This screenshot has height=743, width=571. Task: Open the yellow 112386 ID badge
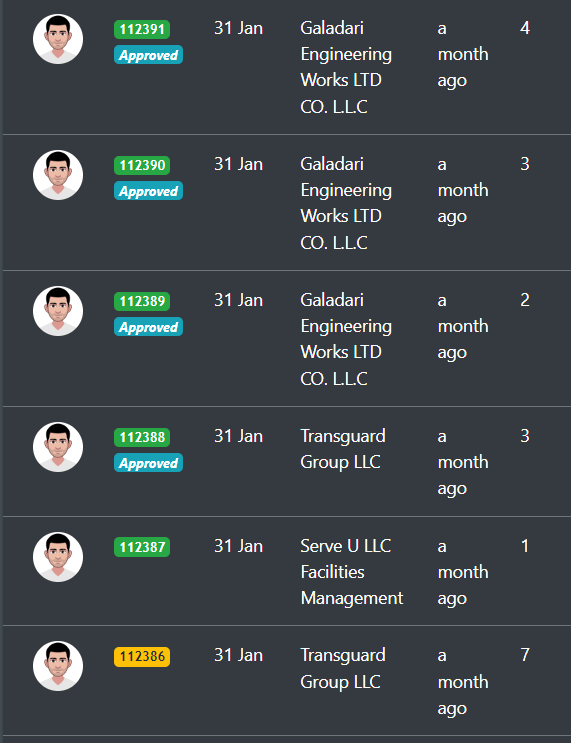click(x=142, y=657)
